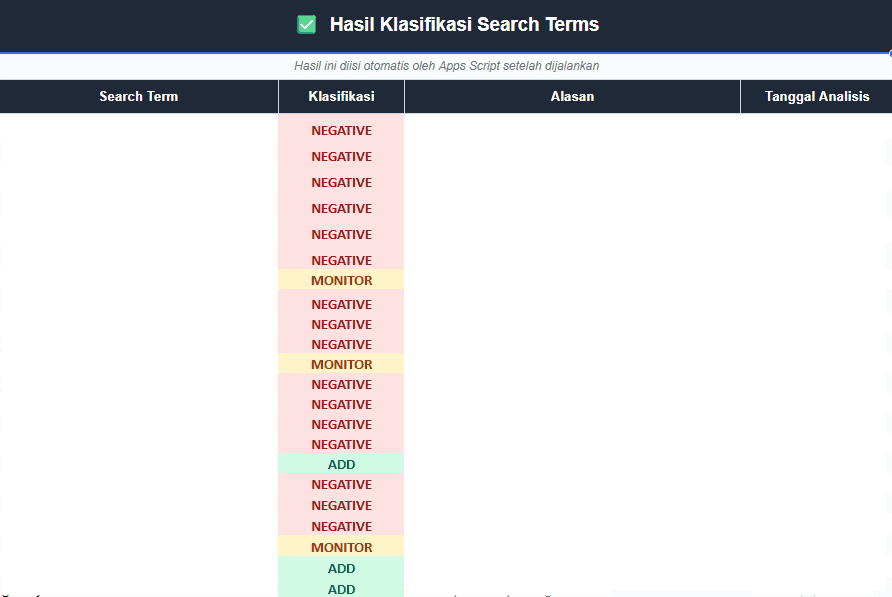Click the first MONITOR cell from the top

(x=341, y=280)
